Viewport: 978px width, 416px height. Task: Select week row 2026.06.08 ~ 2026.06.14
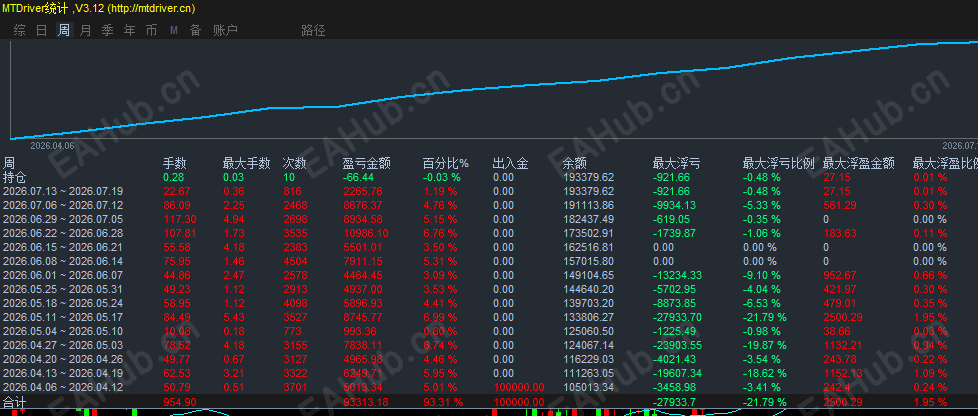click(63, 261)
